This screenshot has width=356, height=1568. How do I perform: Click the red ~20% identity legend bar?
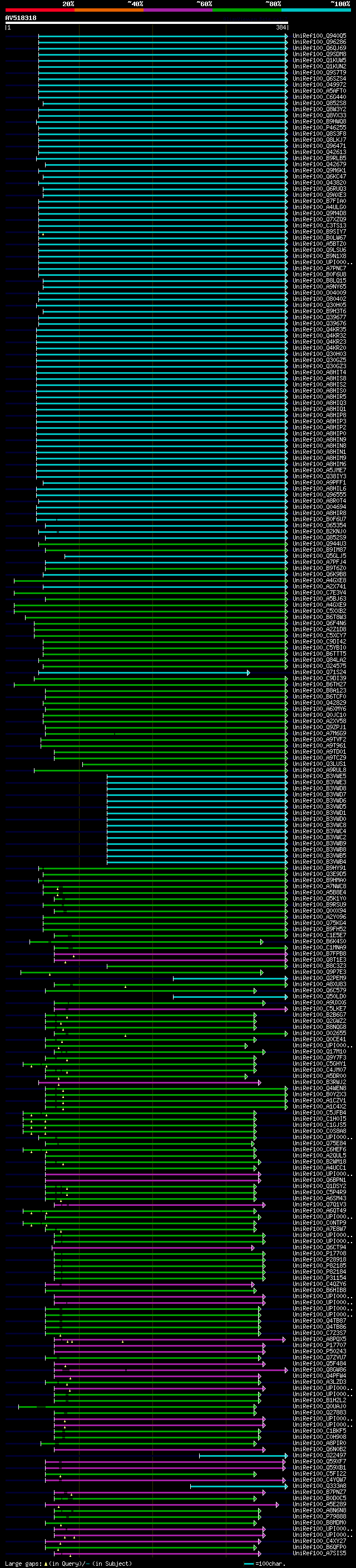pyautogui.click(x=39, y=10)
